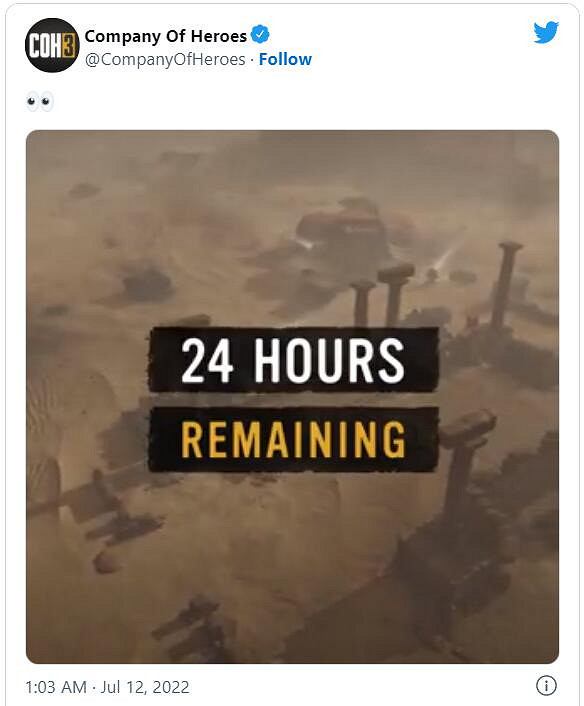
Task: Play the sandstorm teaser video
Action: [x=292, y=397]
